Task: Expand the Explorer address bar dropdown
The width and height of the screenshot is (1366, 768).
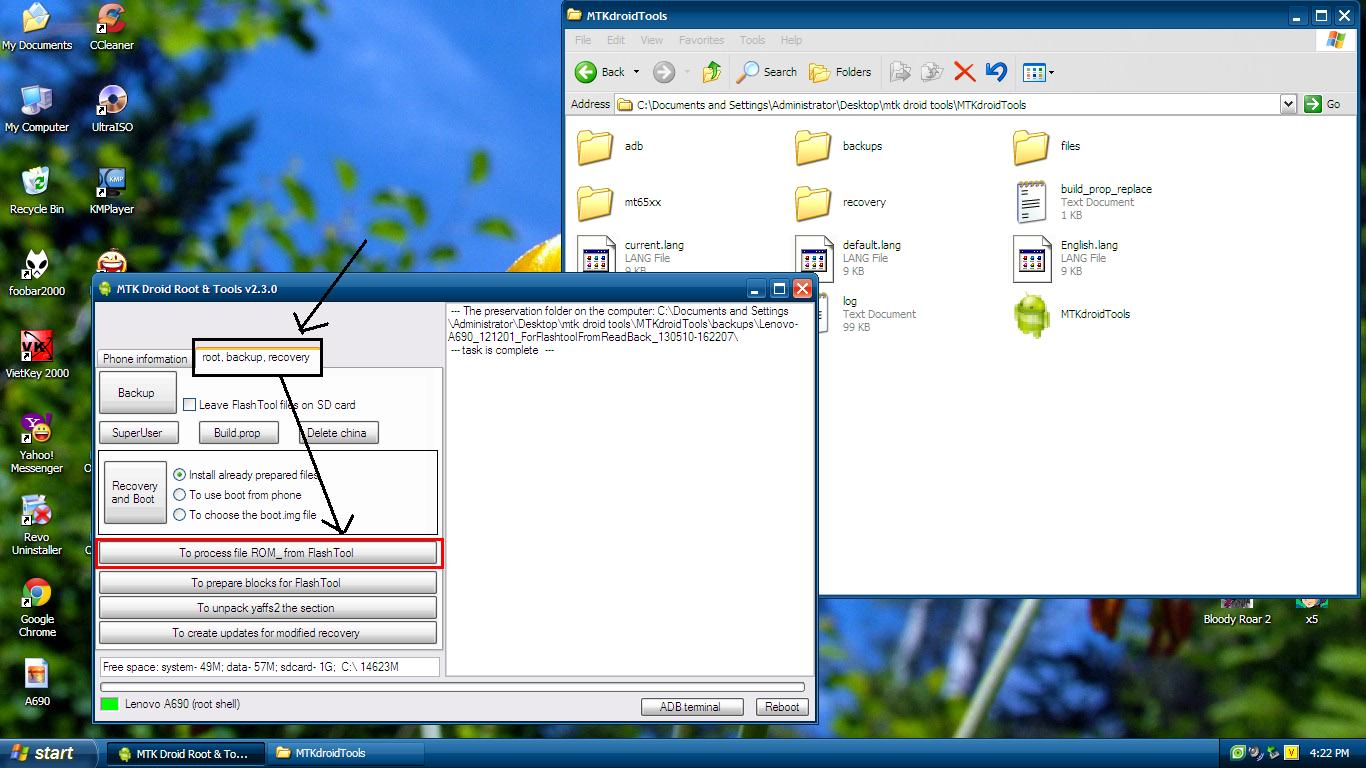Action: 1288,104
